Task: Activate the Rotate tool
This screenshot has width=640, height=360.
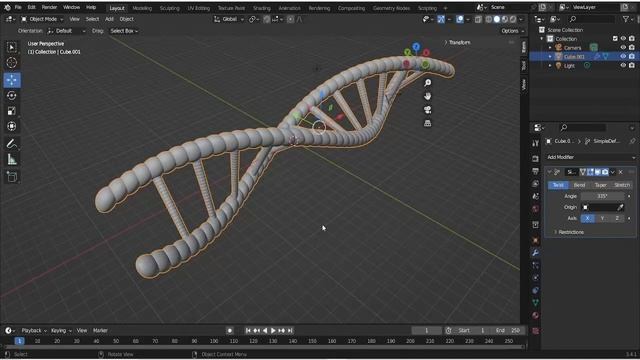Action: 11,96
